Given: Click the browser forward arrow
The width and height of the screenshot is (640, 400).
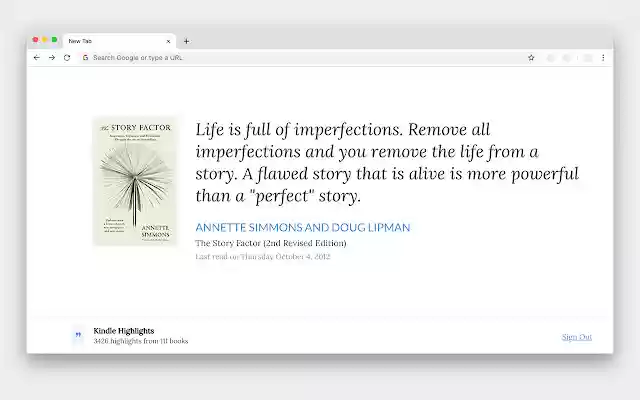Looking at the screenshot, I should click(52, 58).
